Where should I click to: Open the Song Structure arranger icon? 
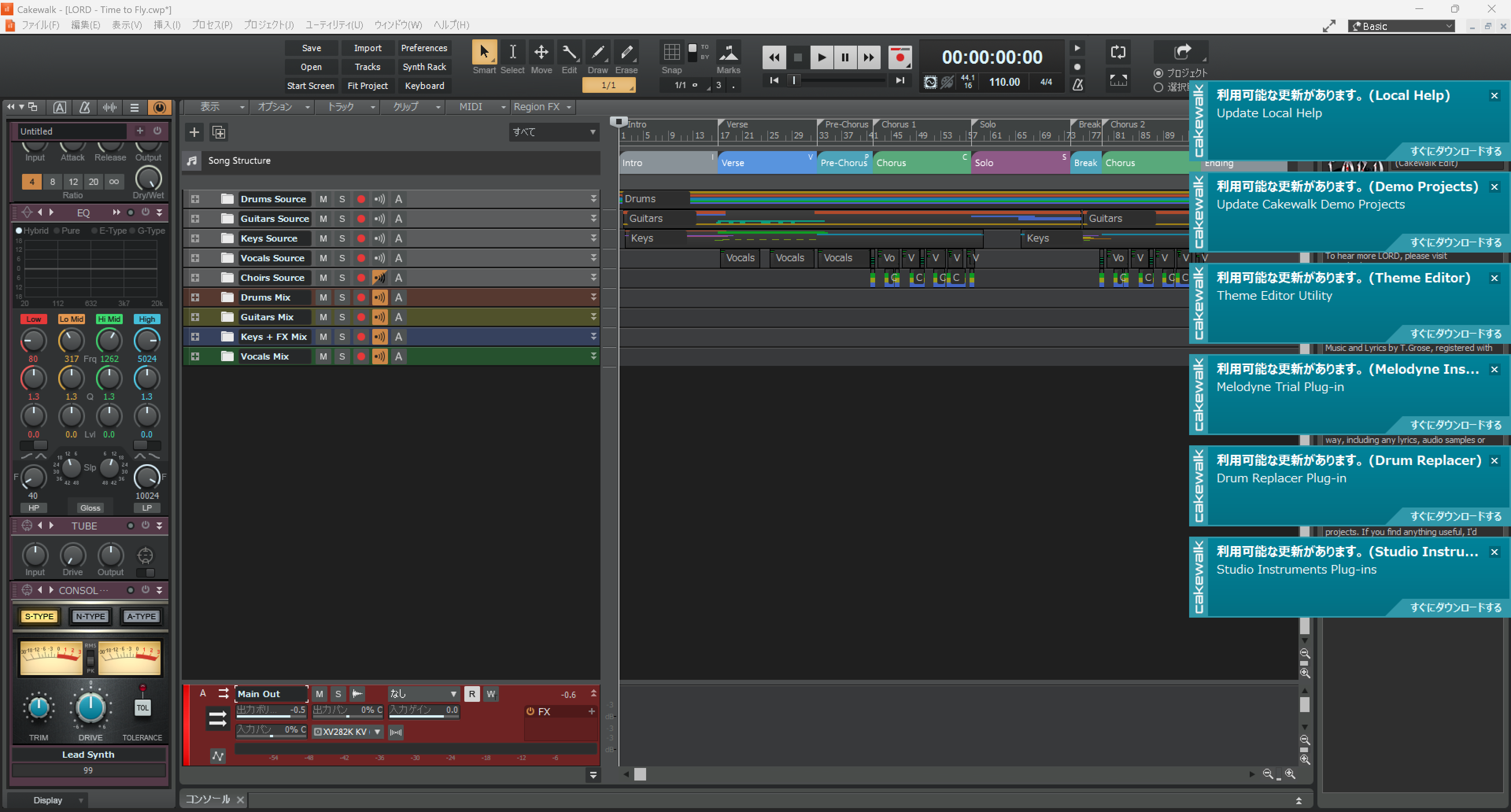click(x=191, y=161)
